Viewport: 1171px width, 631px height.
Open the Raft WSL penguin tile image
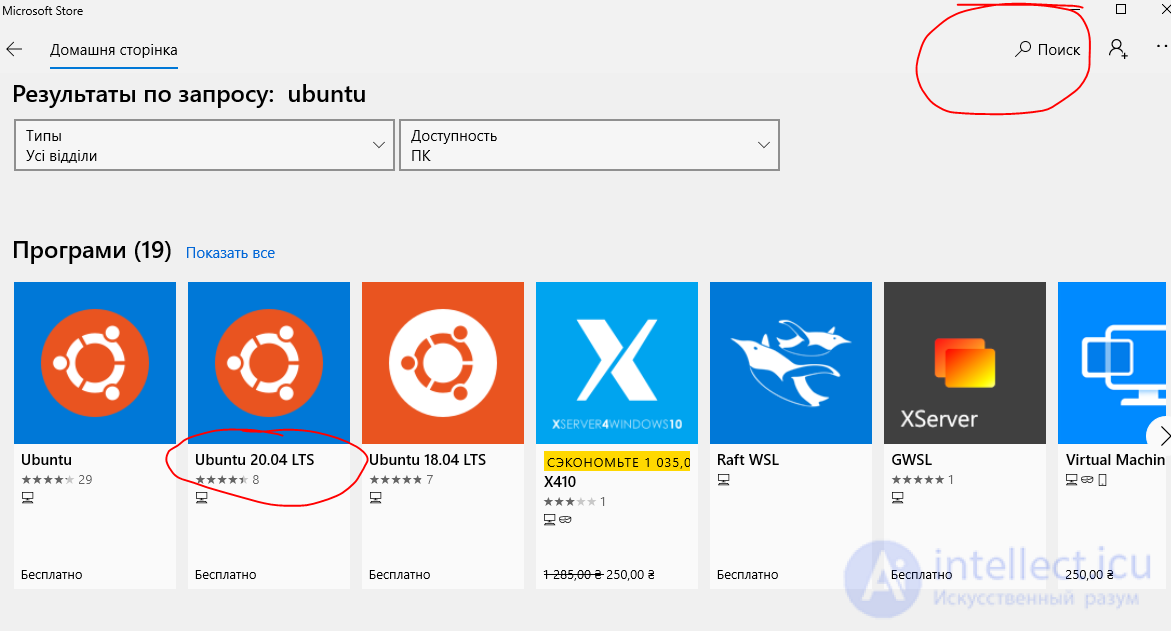[791, 363]
